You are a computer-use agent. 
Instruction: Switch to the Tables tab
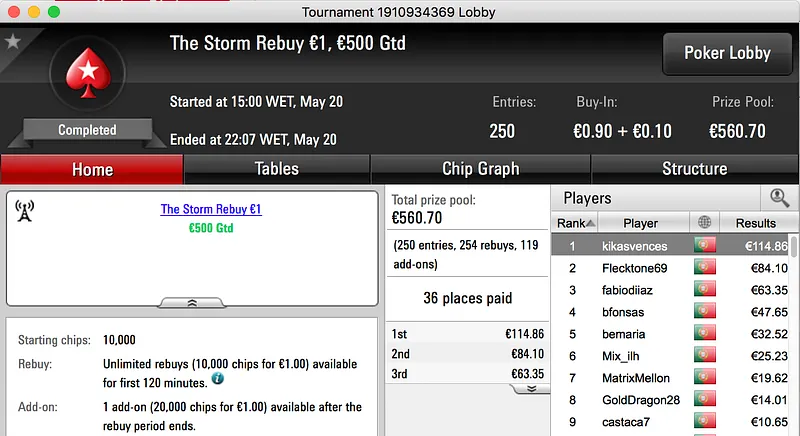tap(277, 169)
